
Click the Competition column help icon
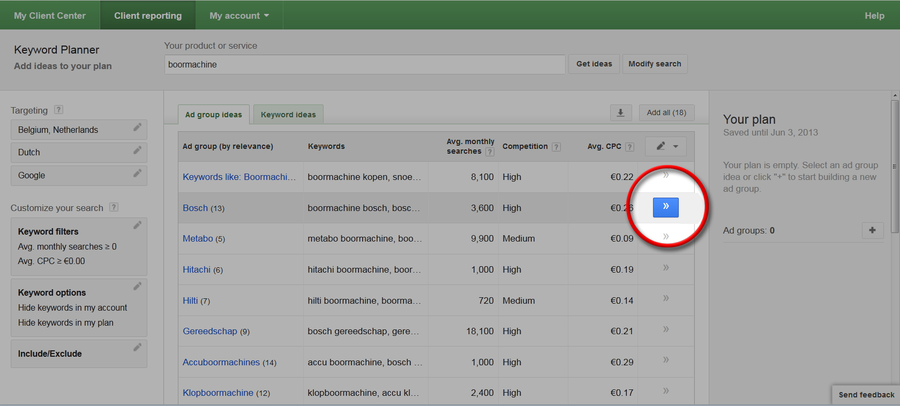point(555,146)
